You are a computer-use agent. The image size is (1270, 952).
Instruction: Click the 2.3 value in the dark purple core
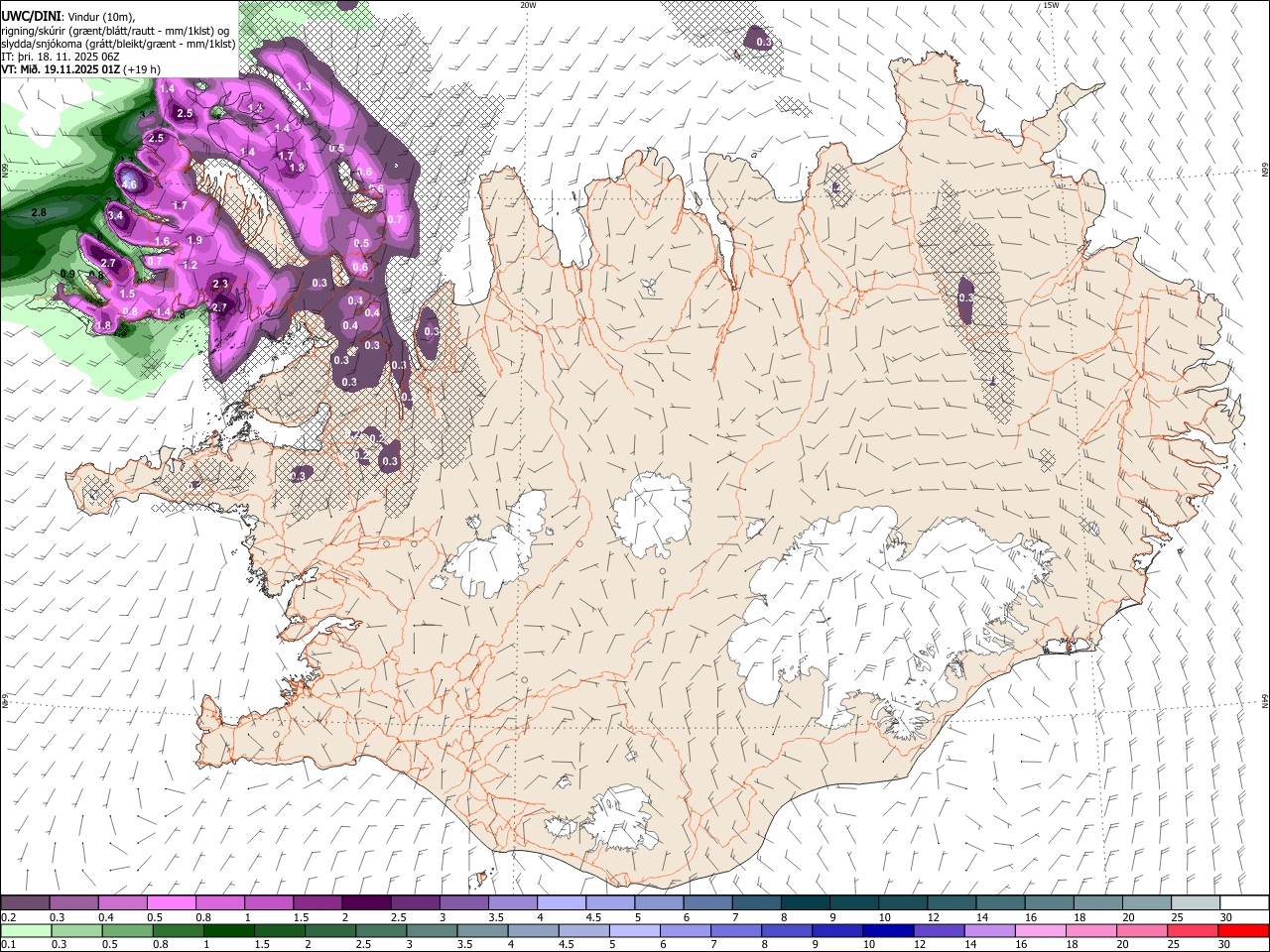tap(220, 285)
